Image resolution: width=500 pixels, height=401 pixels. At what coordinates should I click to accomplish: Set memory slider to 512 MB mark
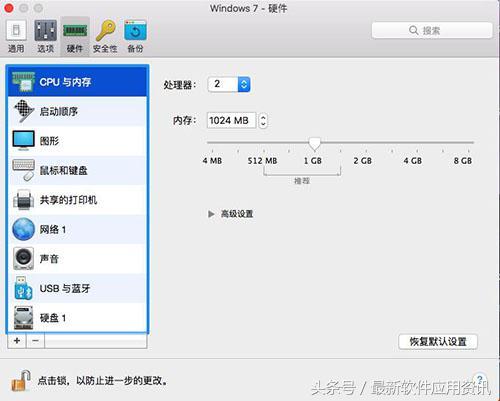pyautogui.click(x=264, y=142)
